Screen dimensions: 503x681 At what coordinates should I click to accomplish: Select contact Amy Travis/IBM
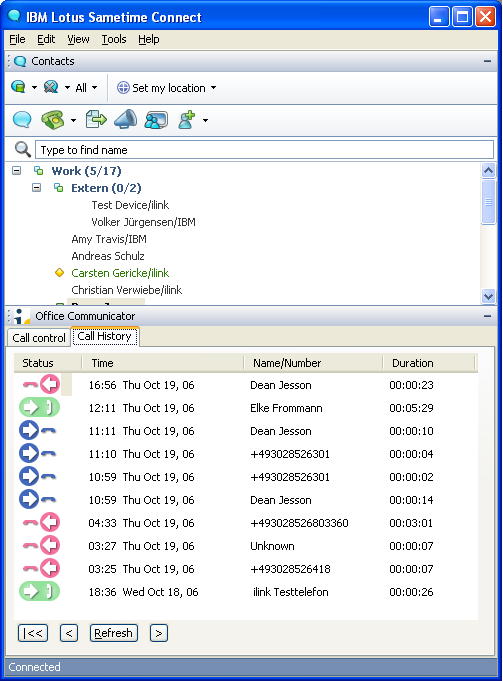[x=109, y=239]
